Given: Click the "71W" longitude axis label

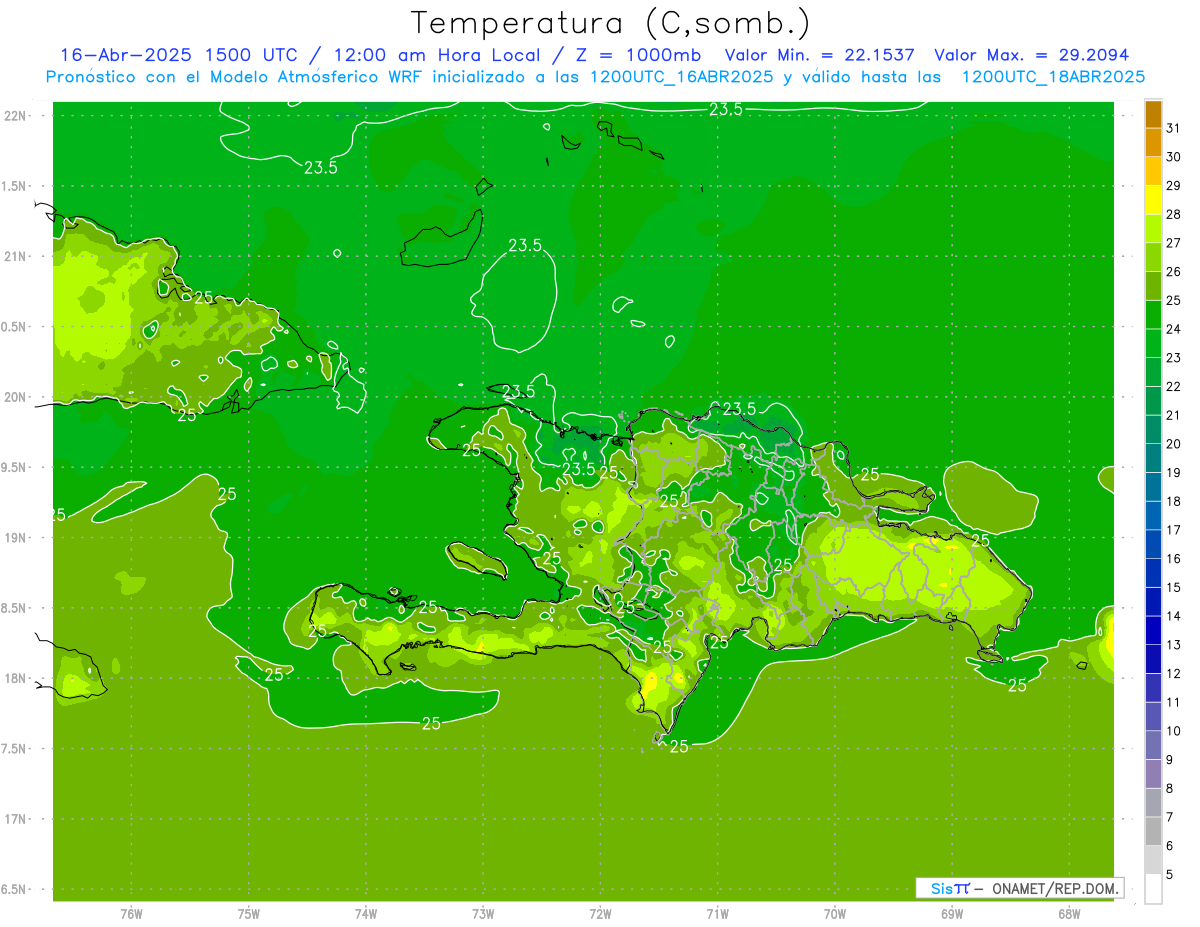Looking at the screenshot, I should (717, 914).
